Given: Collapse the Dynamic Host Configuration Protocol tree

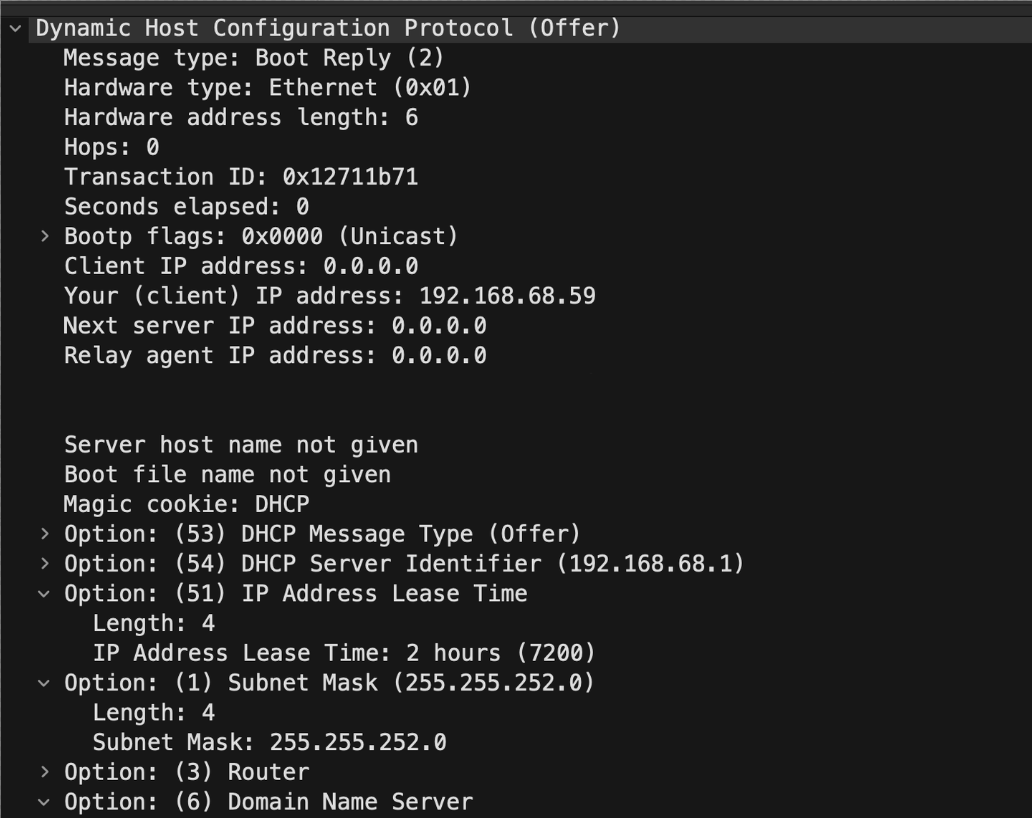Looking at the screenshot, I should 14,28.
